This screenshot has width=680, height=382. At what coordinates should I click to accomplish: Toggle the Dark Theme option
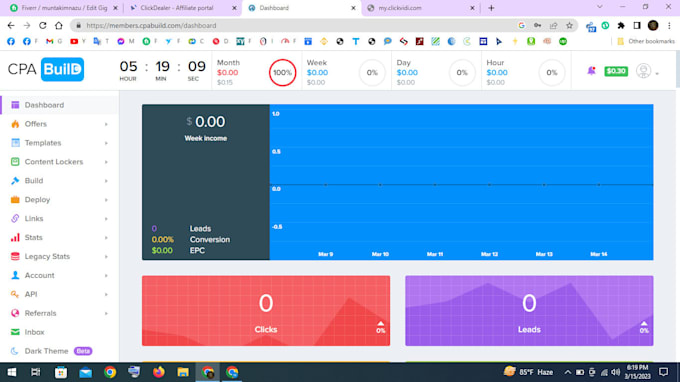(59, 351)
